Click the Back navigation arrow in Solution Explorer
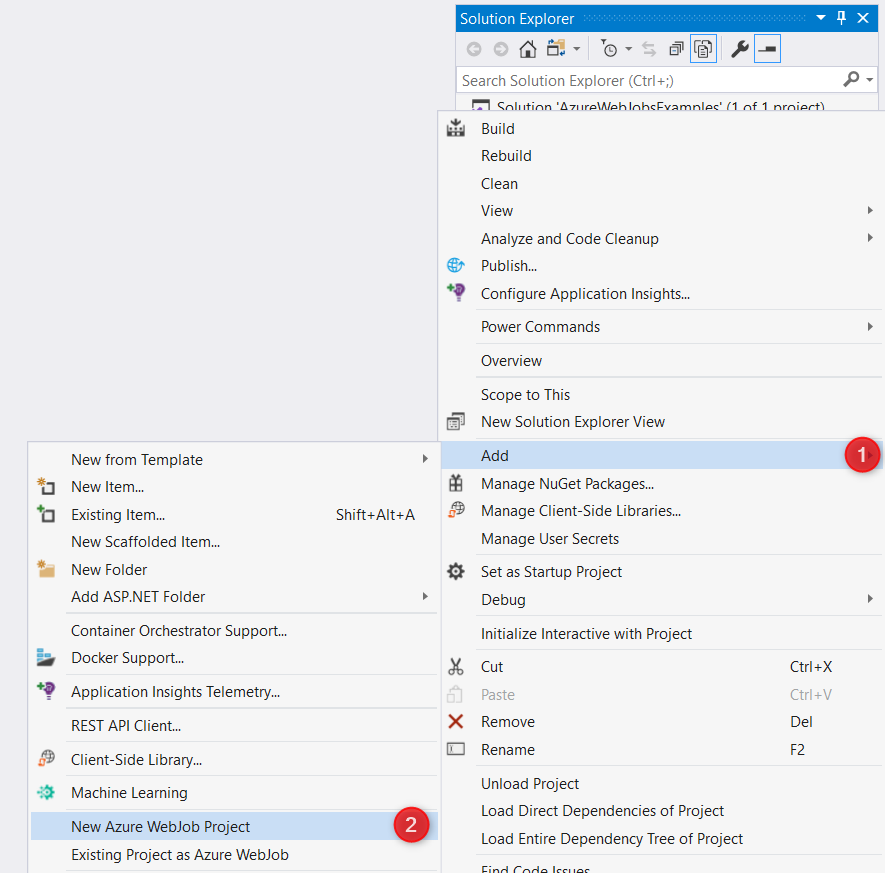This screenshot has height=873, width=885. (474, 49)
